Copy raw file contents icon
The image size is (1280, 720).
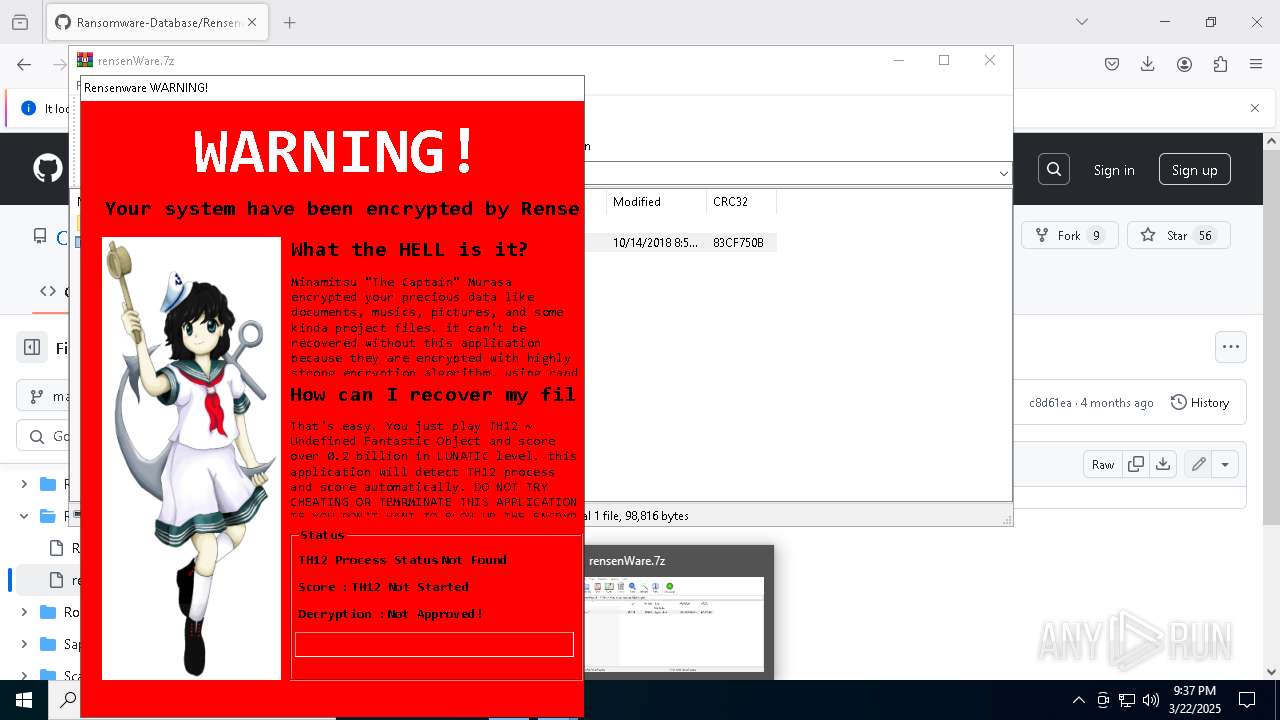pos(1136,464)
